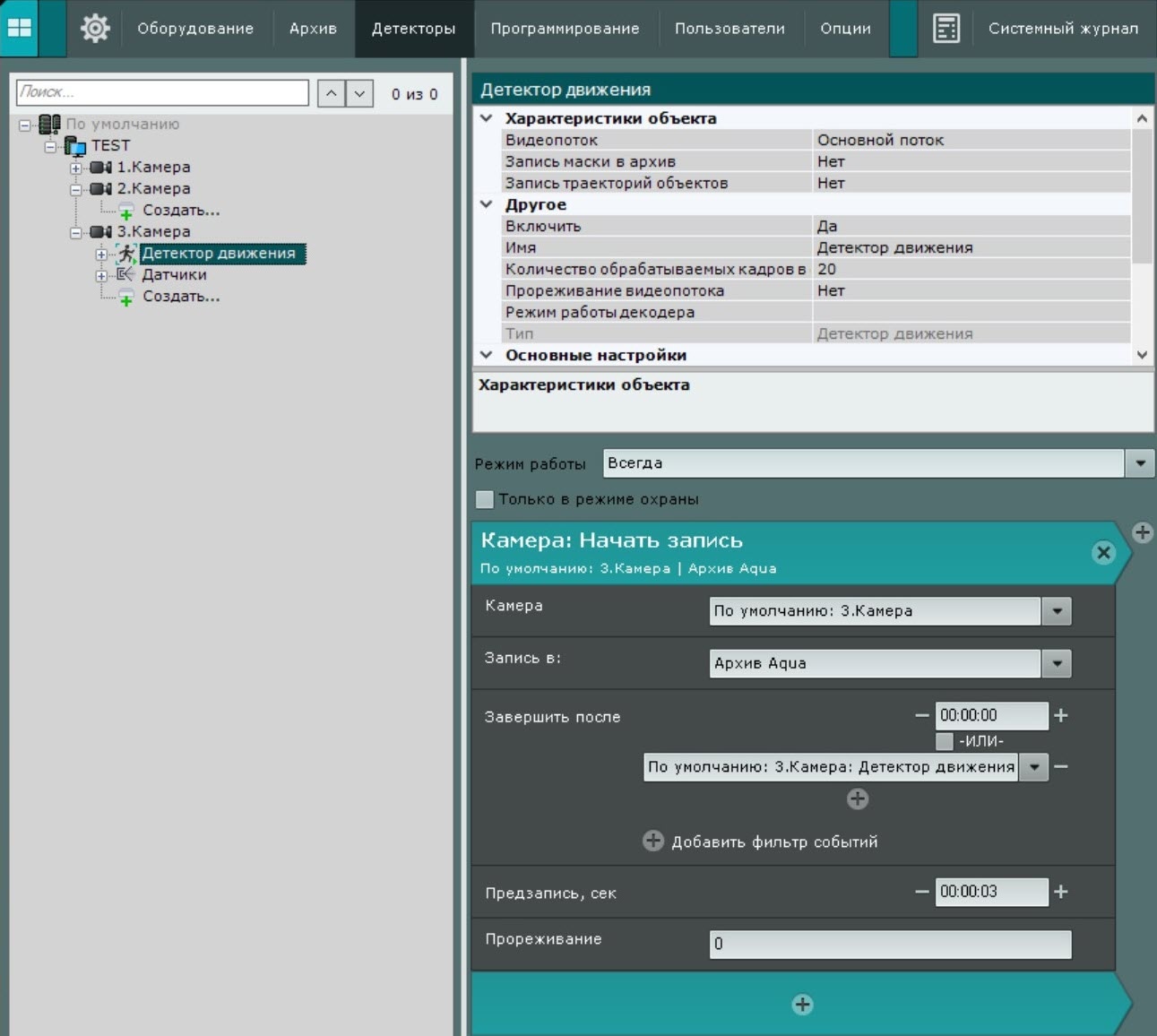The image size is (1157, 1036).
Task: Open the 'Пользователи' tab
Action: [x=729, y=29]
